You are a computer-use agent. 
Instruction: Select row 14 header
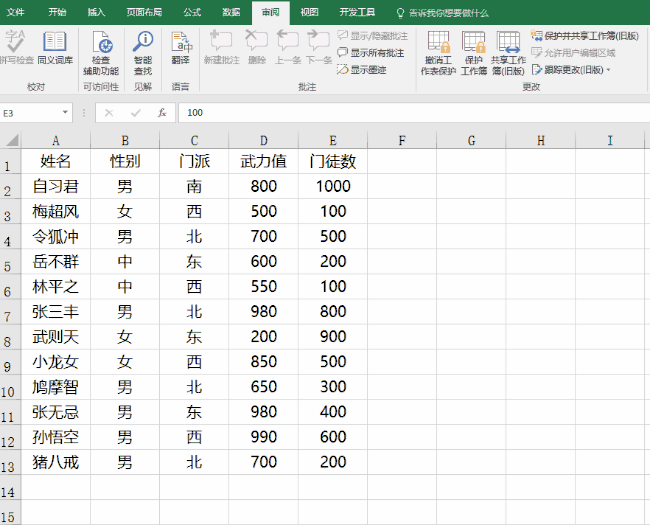coord(10,487)
